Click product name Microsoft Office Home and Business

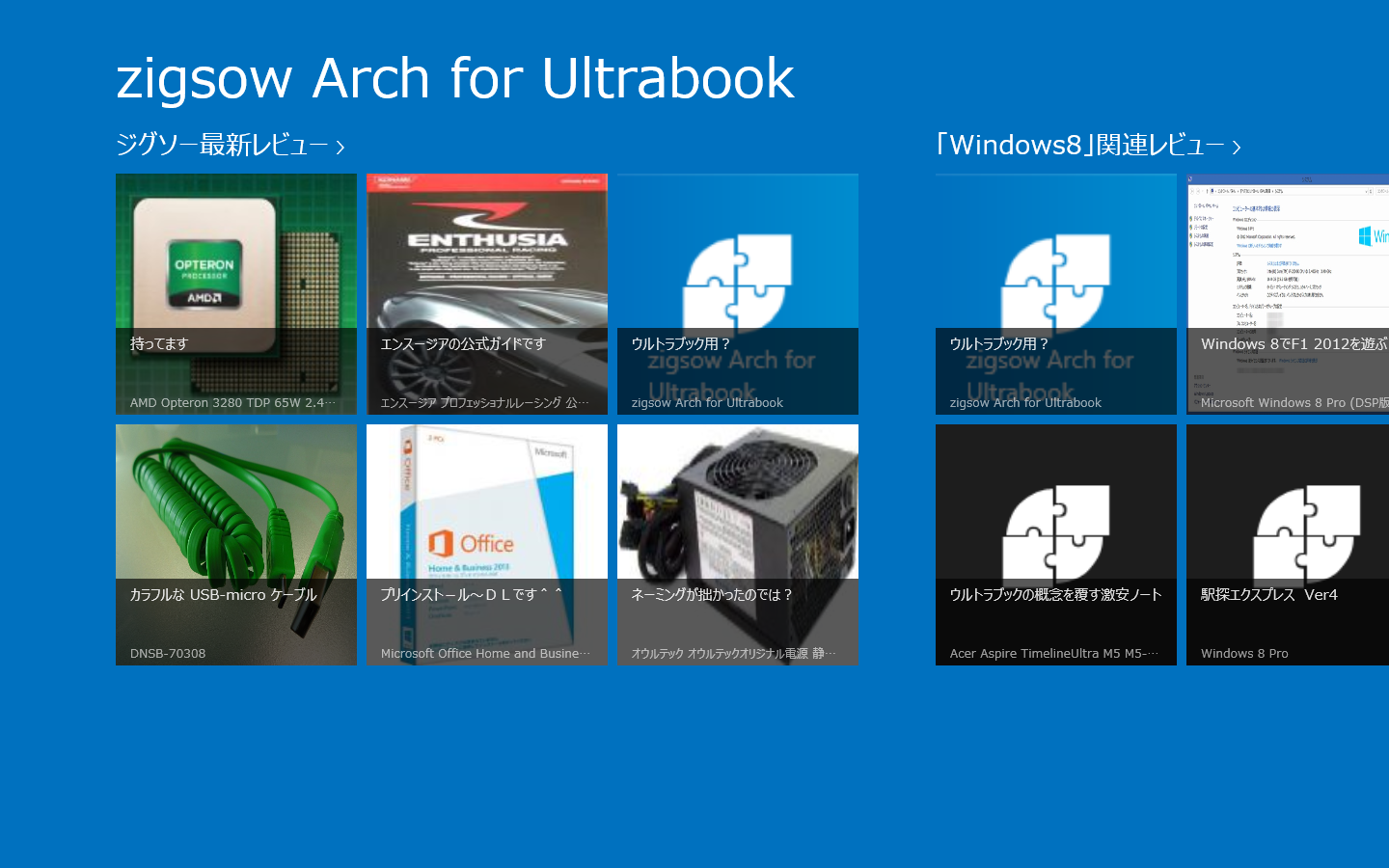tap(485, 653)
